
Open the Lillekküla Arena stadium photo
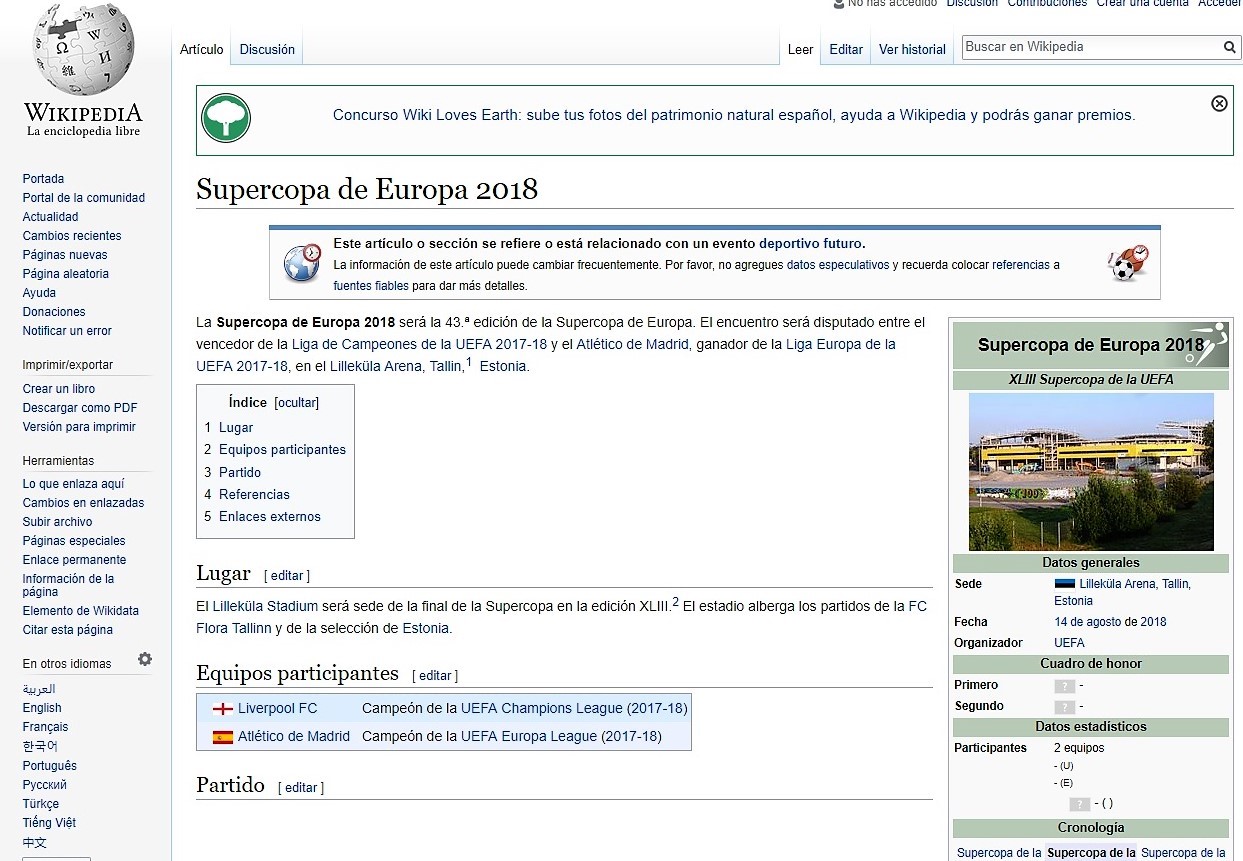click(1090, 471)
